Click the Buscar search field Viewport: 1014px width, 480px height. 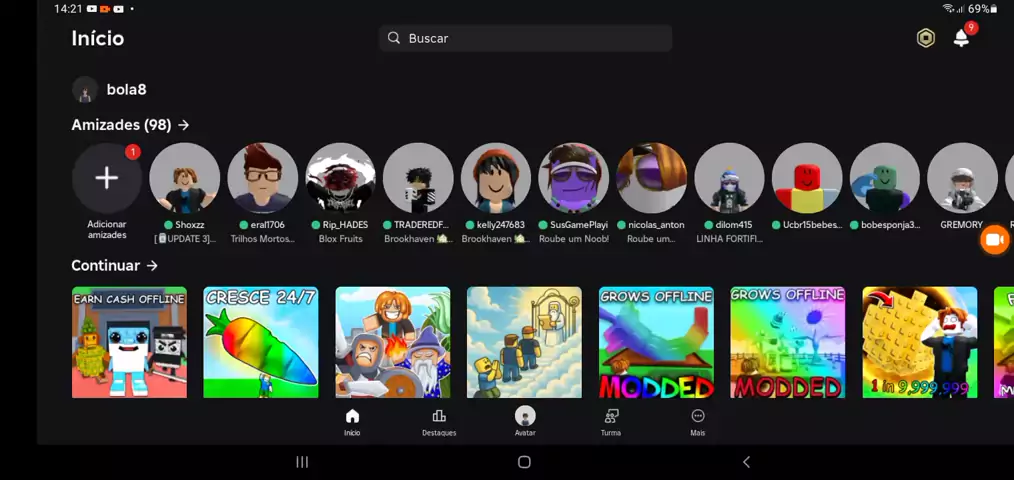(x=525, y=38)
